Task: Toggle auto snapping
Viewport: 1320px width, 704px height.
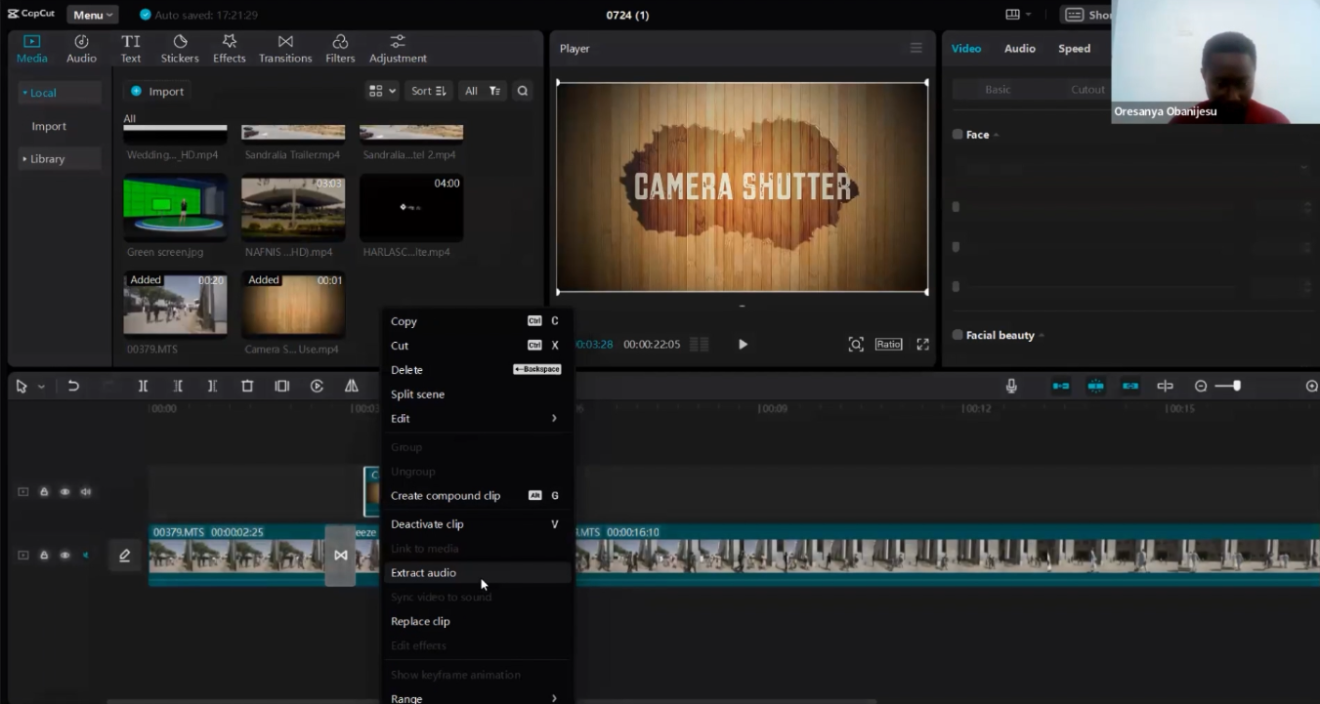Action: [1096, 386]
